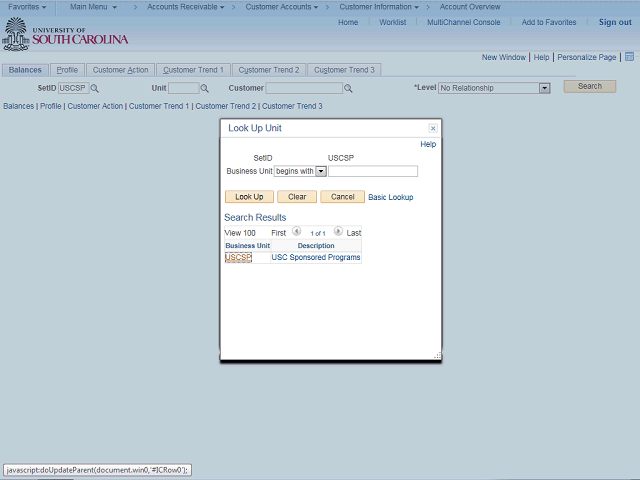
Task: Select the USCSP business unit result
Action: (x=238, y=257)
